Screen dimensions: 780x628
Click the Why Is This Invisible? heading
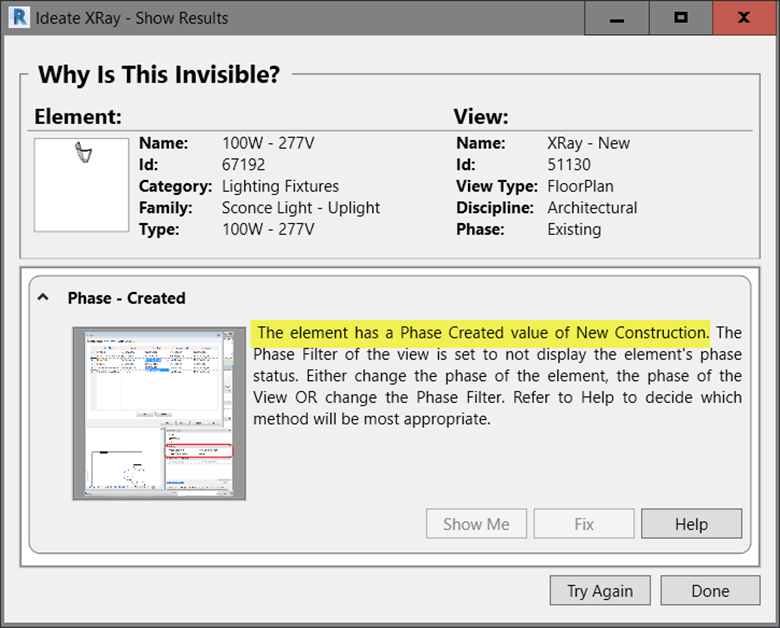click(x=159, y=75)
